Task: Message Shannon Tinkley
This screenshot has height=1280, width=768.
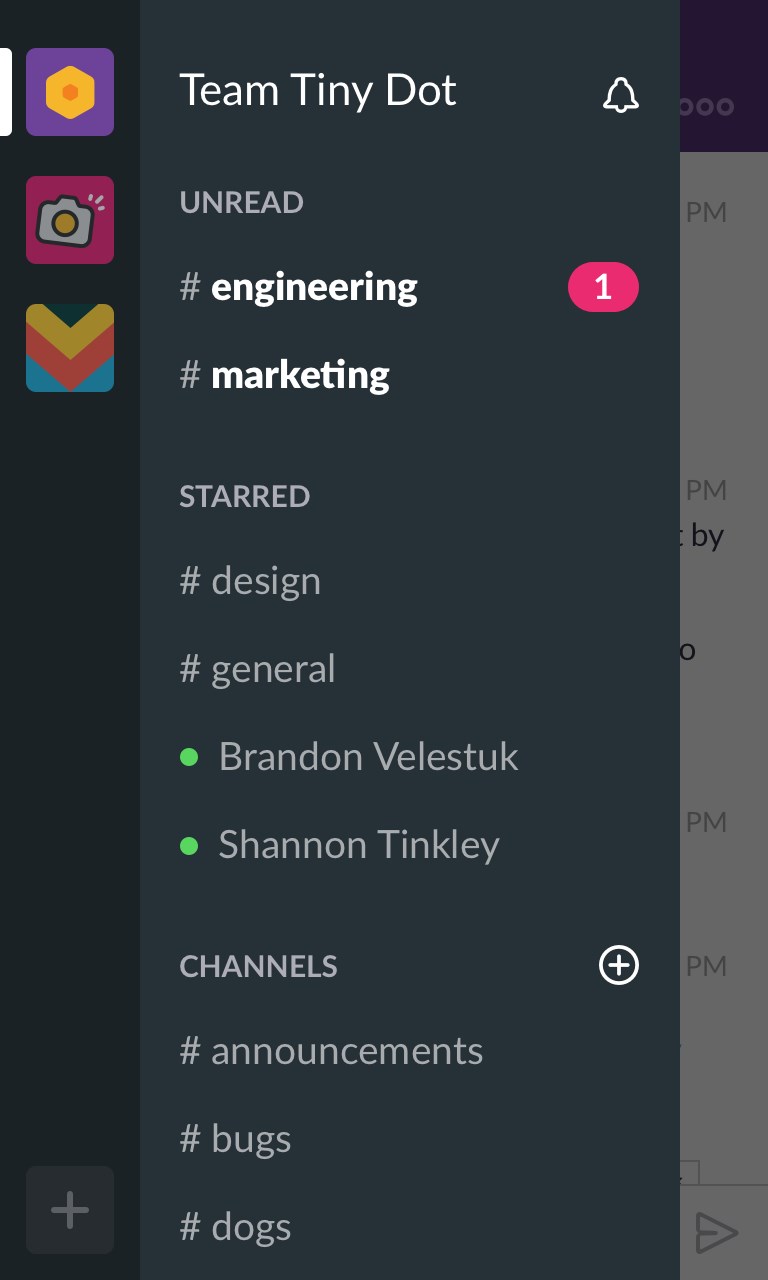Action: pyautogui.click(x=358, y=845)
